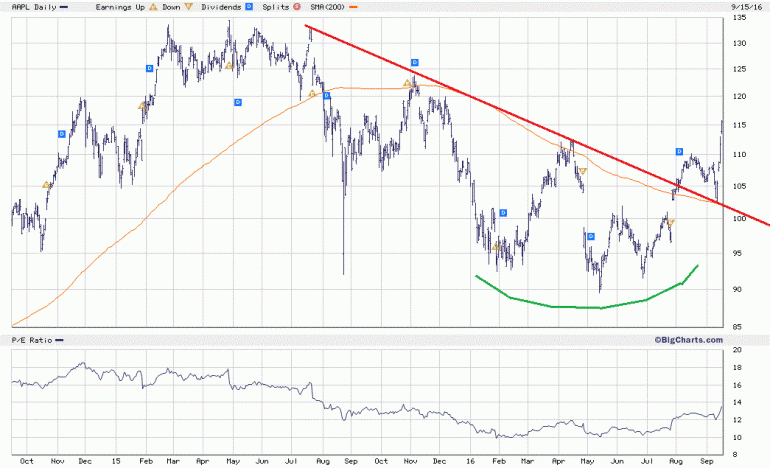Click the Earnings Up triangle legend icon
Screen dimensions: 770x468
tap(153, 7)
